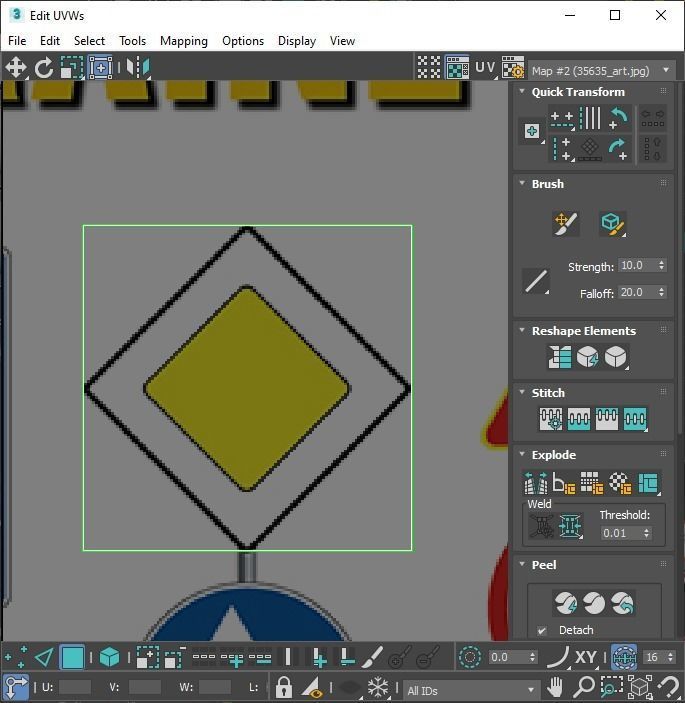Click Set Pivot icon in Quick Transform
This screenshot has width=685, height=703.
(x=532, y=132)
